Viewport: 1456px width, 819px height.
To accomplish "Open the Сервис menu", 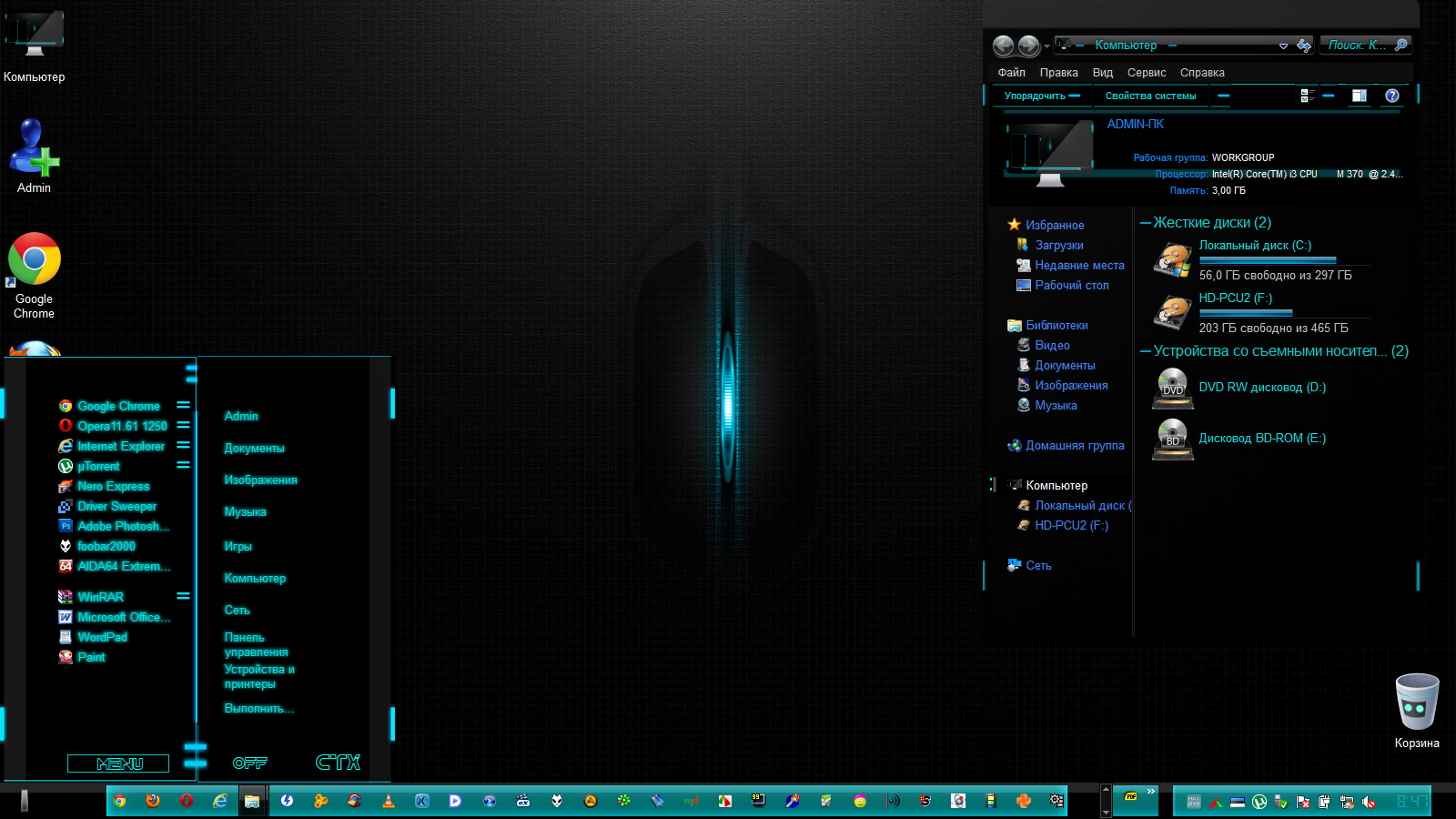I will click(1146, 73).
